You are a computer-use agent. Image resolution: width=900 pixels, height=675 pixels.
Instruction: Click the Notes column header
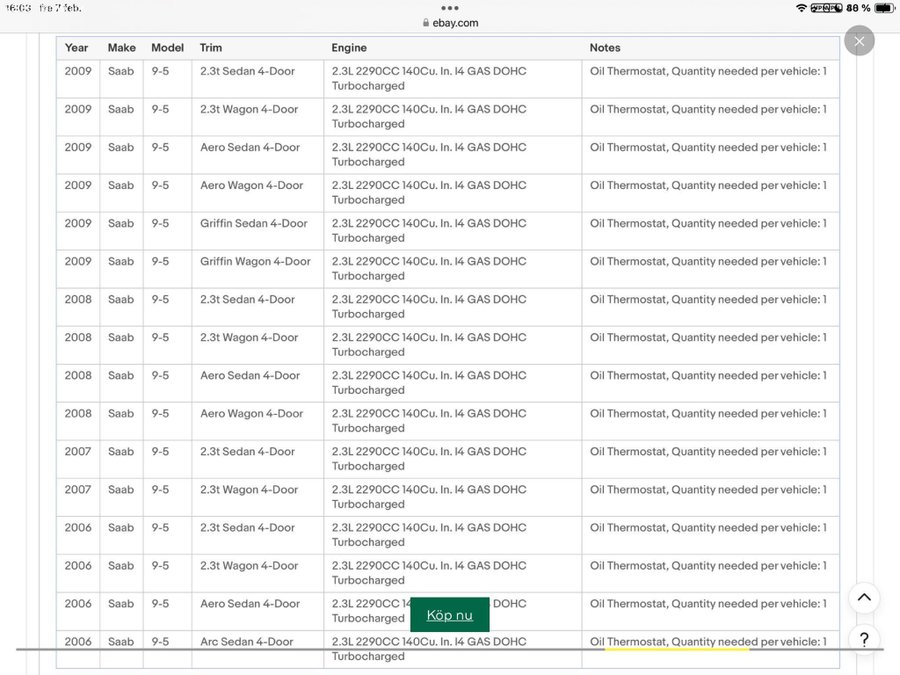click(x=605, y=48)
